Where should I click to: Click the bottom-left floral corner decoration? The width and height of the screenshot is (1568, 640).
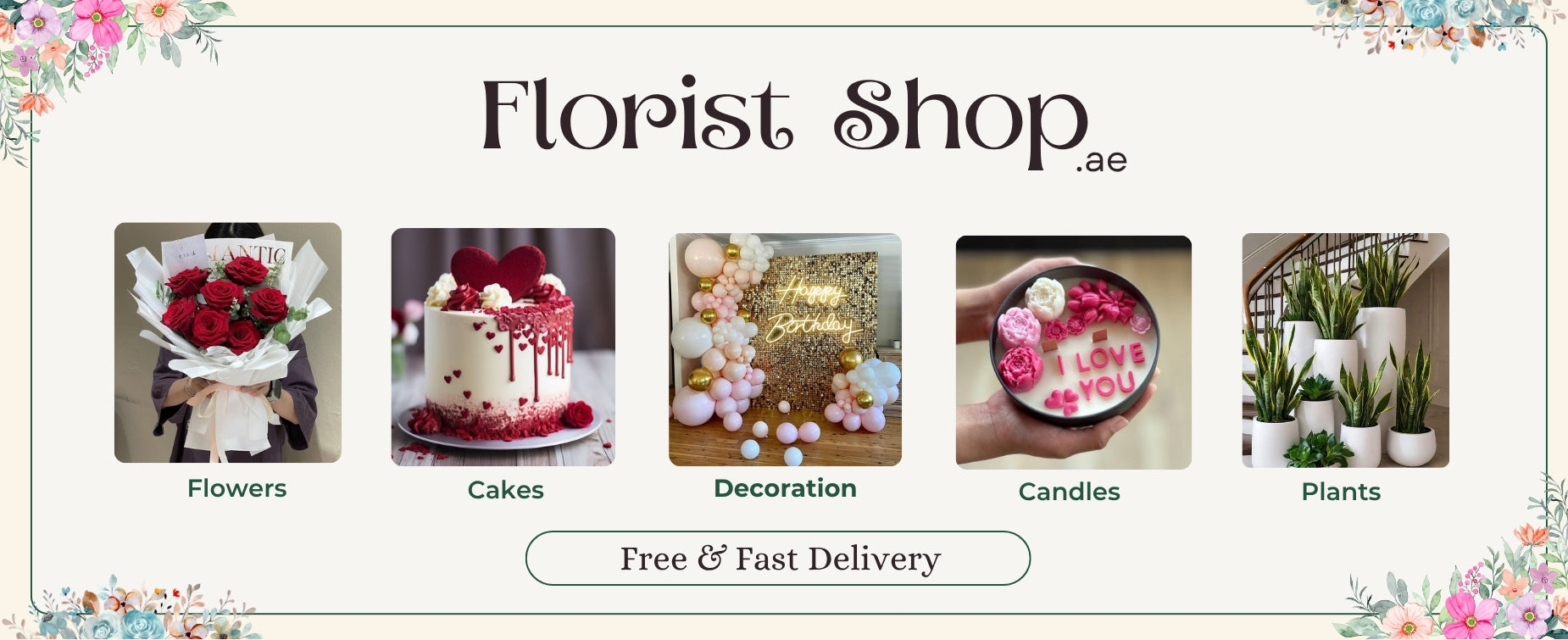(140, 609)
